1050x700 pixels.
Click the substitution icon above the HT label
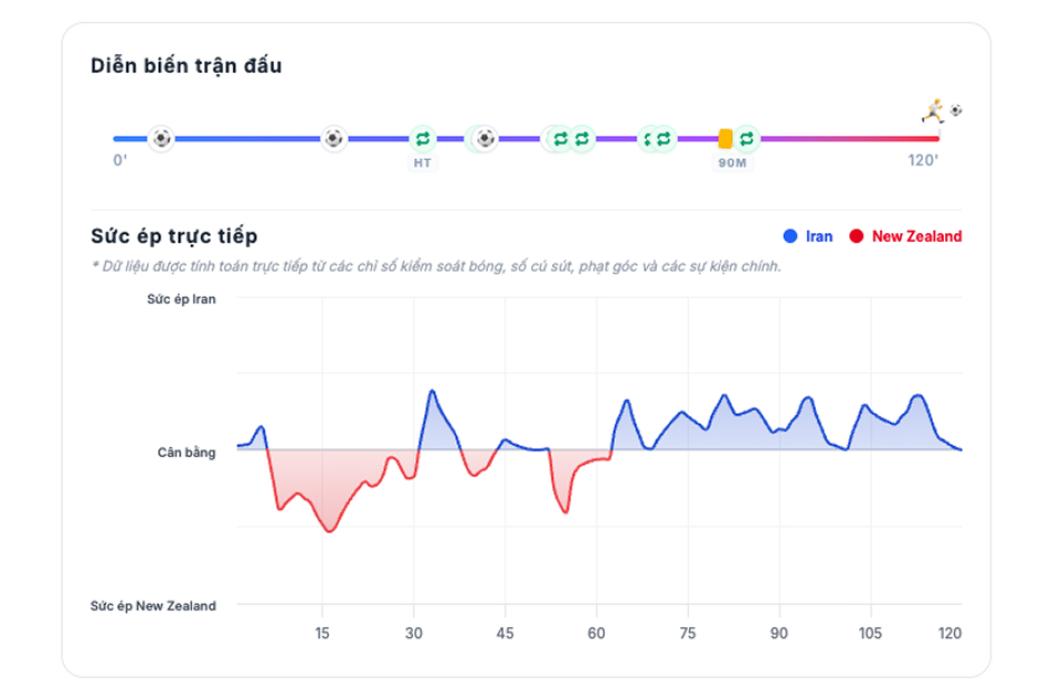[x=423, y=139]
